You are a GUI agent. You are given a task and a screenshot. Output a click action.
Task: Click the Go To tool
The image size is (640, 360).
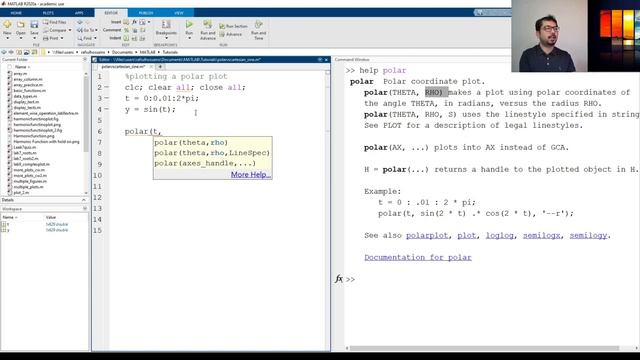pos(86,30)
